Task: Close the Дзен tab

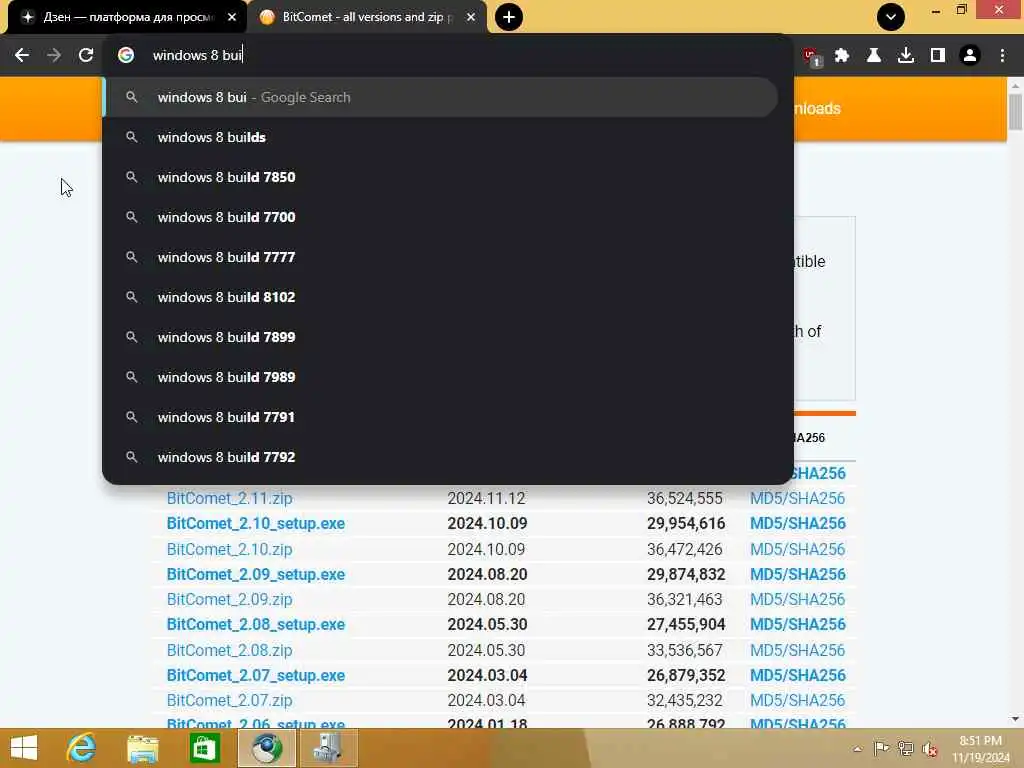Action: point(232,18)
